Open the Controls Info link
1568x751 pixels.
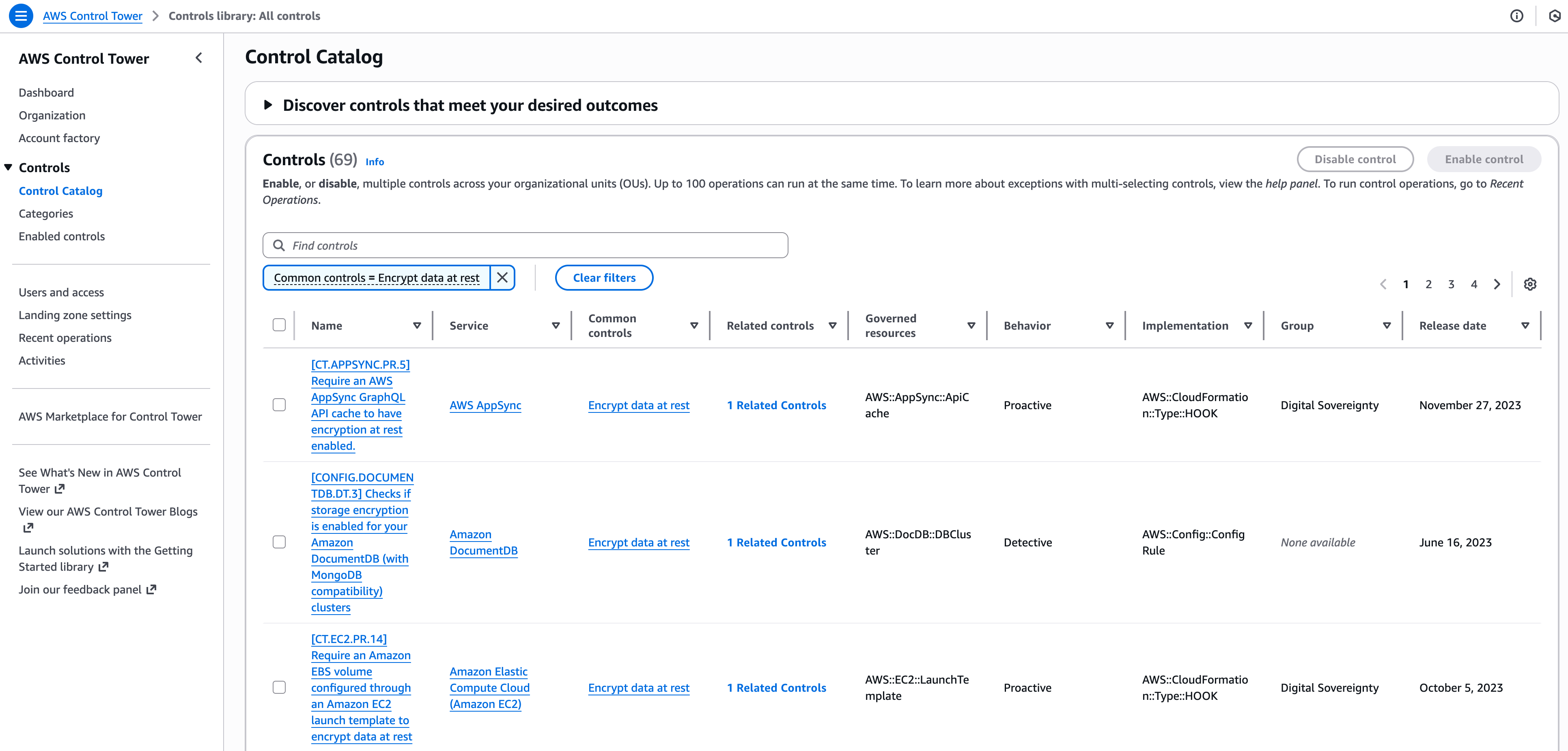374,162
